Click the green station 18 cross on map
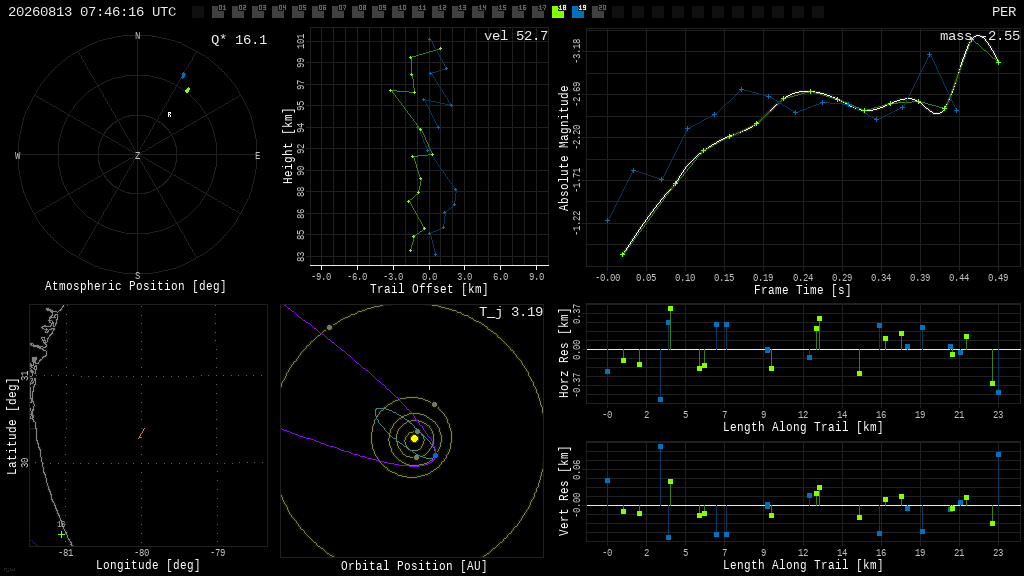1024x576 pixels. [61, 534]
